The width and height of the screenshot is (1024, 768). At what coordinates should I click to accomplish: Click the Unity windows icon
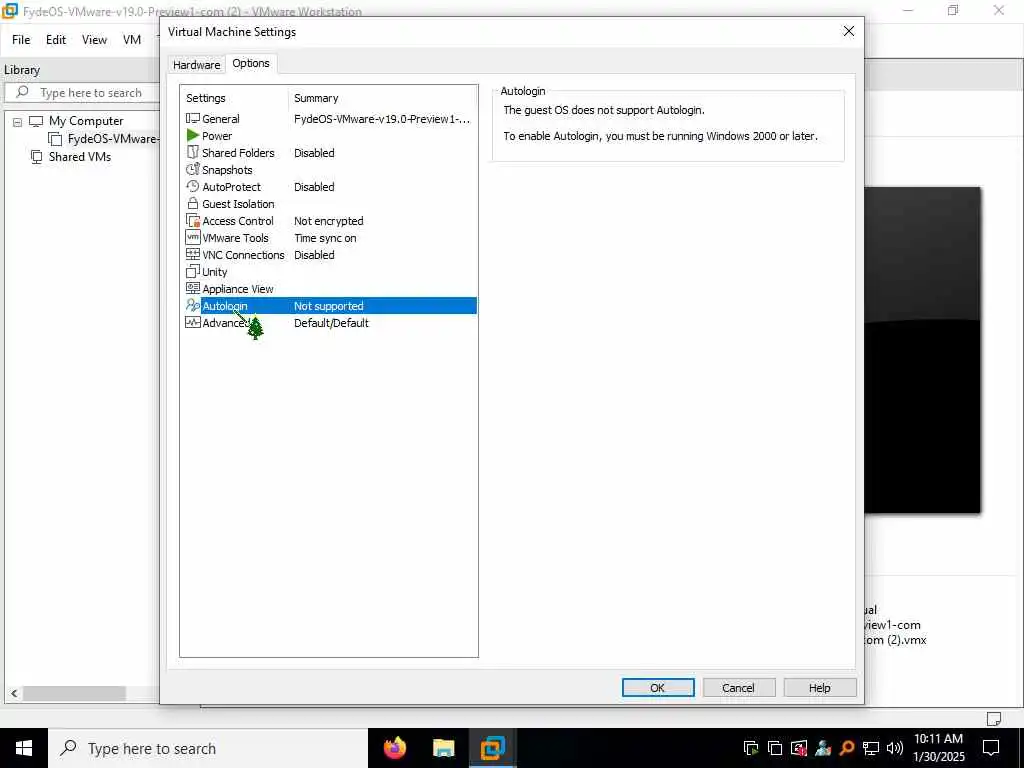193,271
